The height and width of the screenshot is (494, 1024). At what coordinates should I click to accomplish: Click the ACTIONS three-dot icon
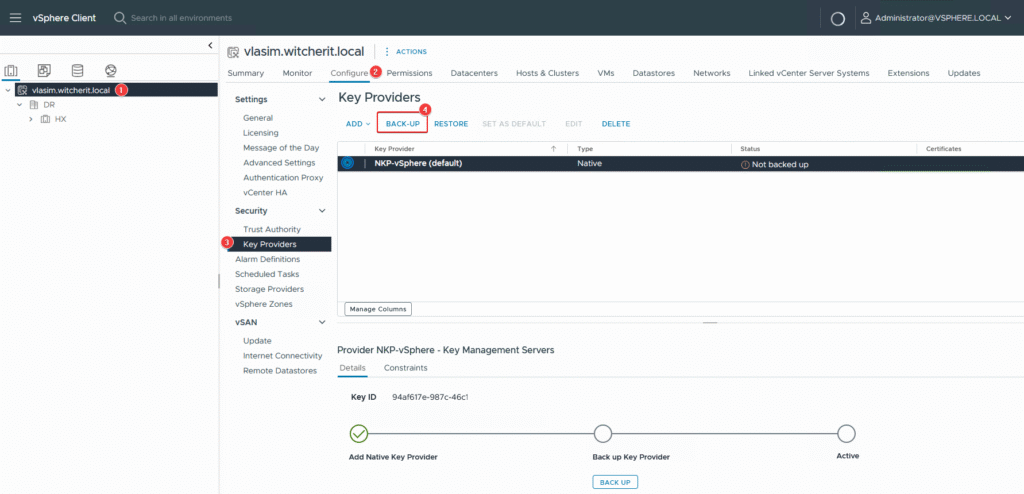387,52
